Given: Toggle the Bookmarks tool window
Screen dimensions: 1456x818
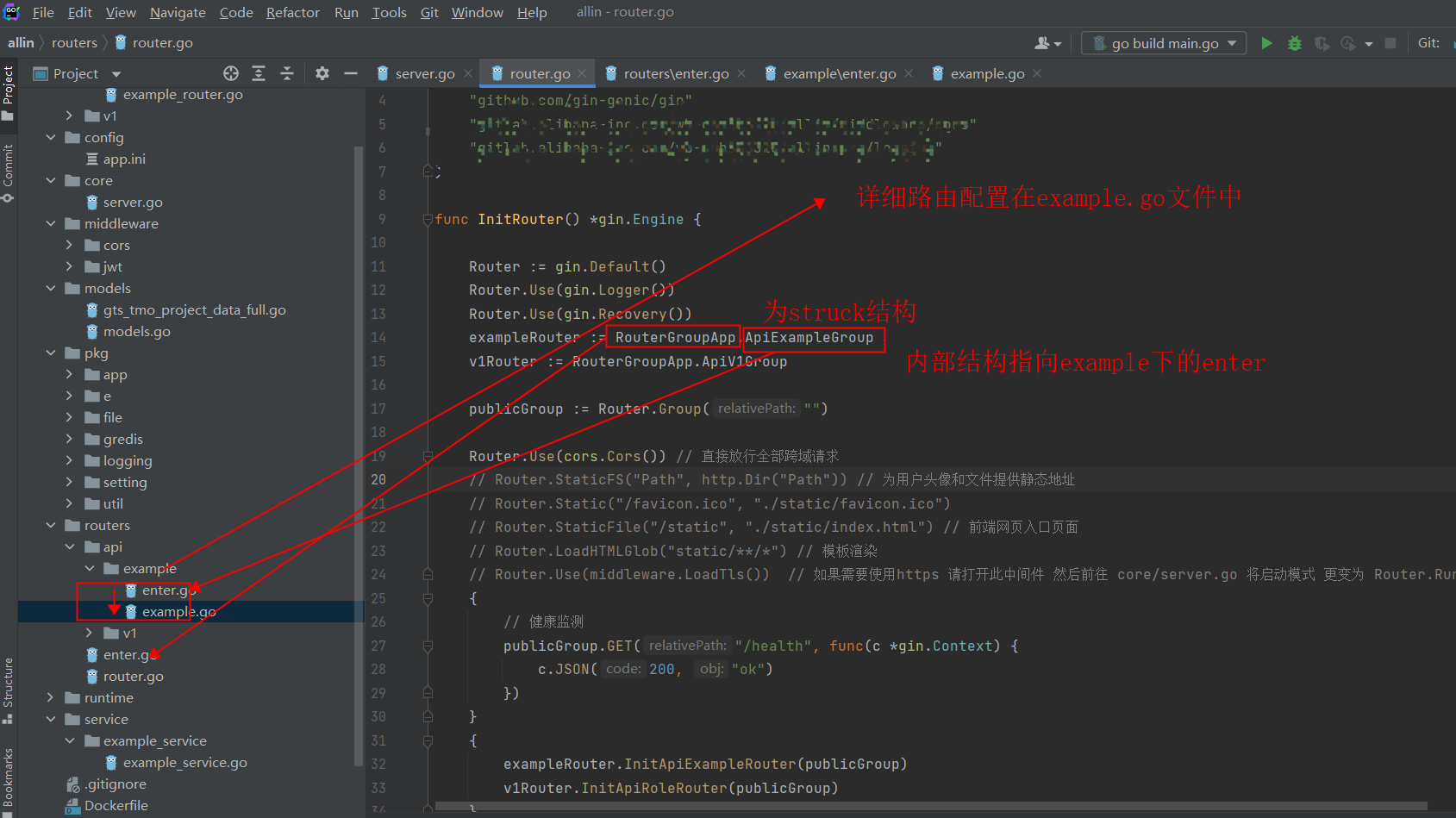Looking at the screenshot, I should [x=9, y=780].
